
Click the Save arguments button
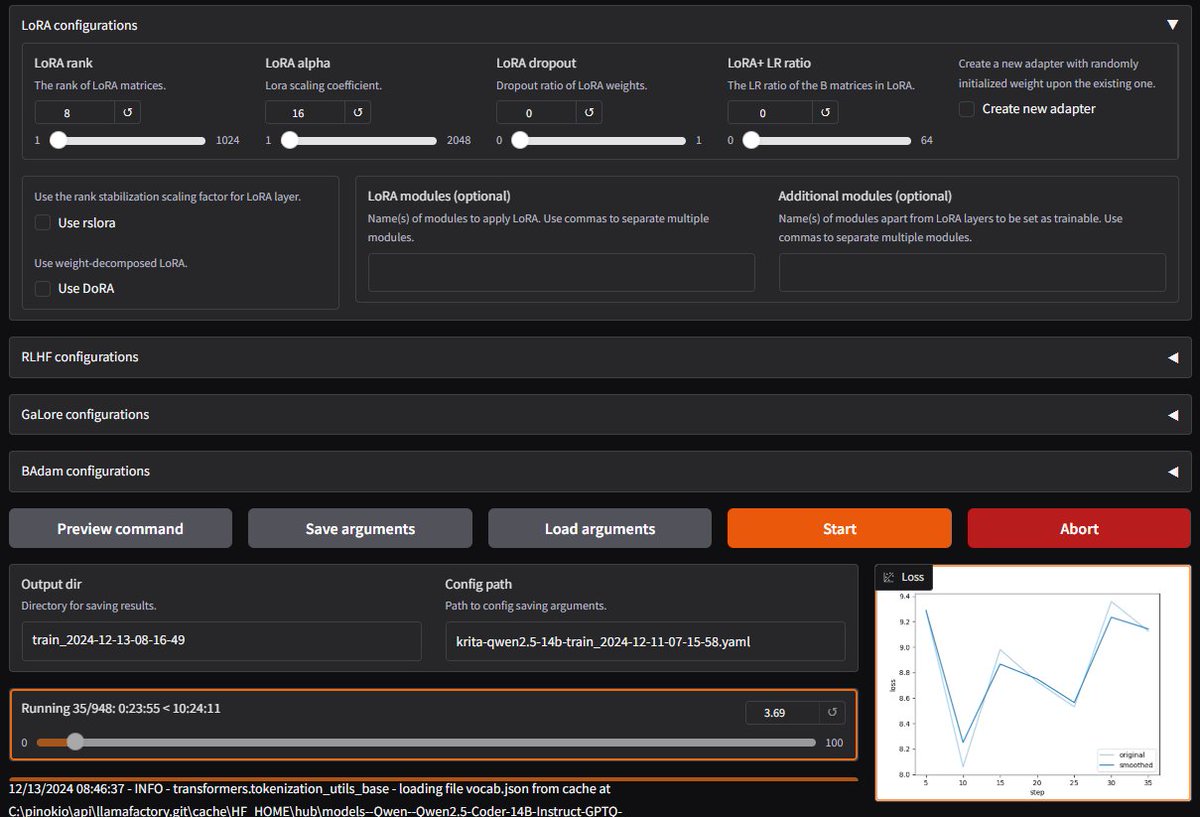click(360, 528)
